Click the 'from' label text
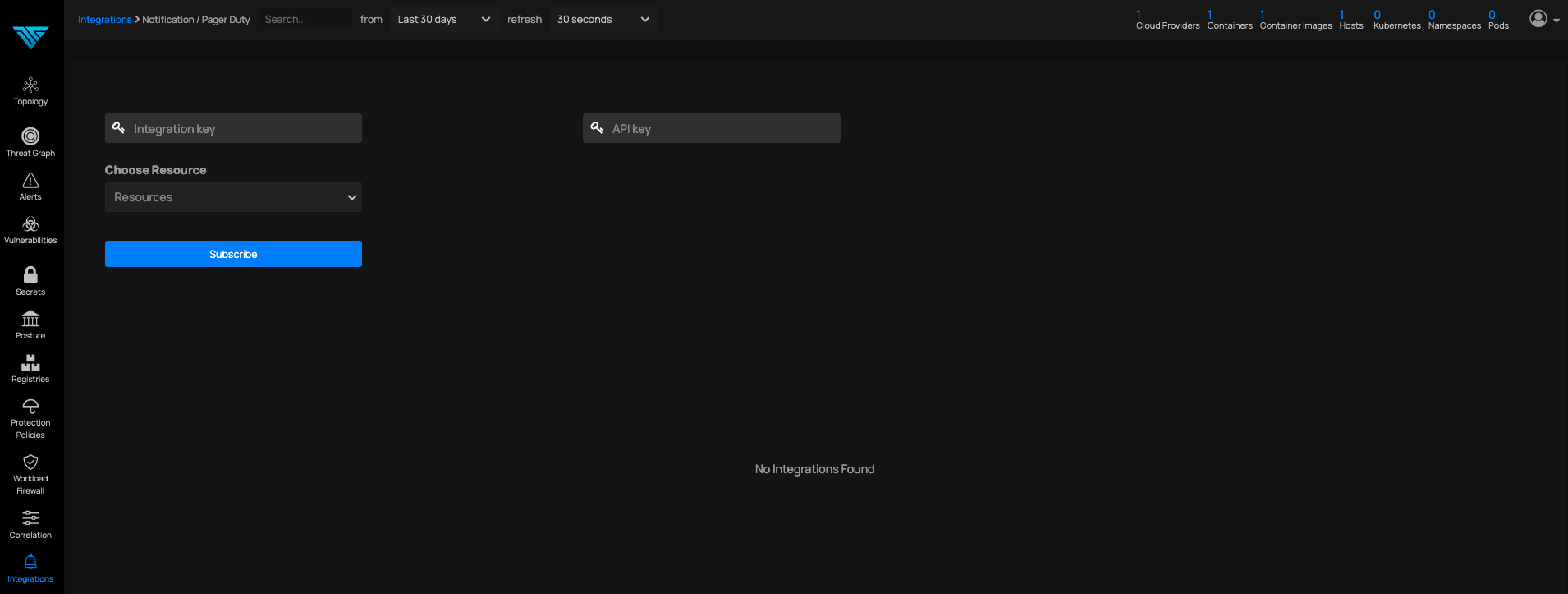This screenshot has width=1568, height=594. click(371, 20)
